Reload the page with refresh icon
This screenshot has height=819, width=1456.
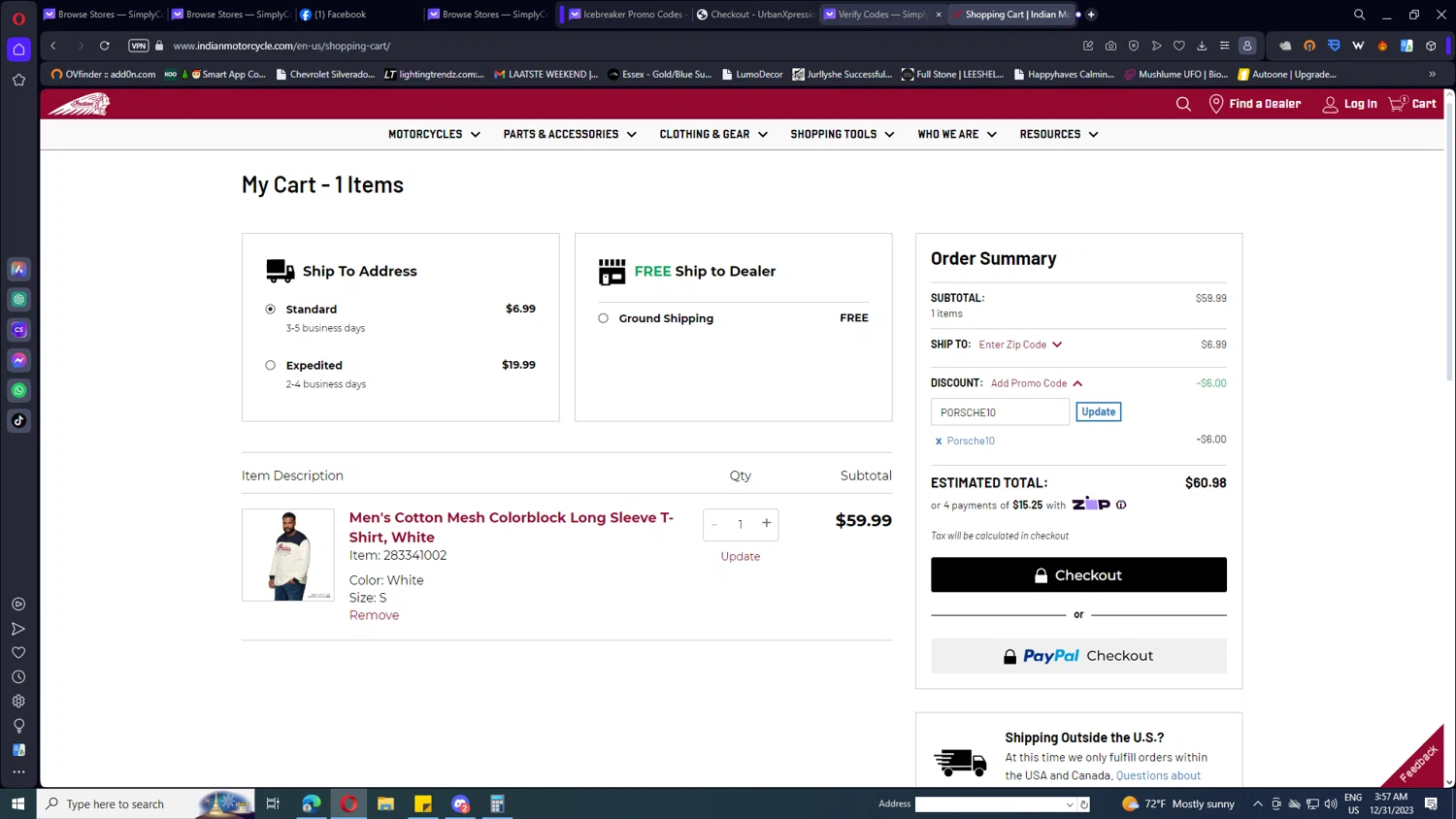105,46
